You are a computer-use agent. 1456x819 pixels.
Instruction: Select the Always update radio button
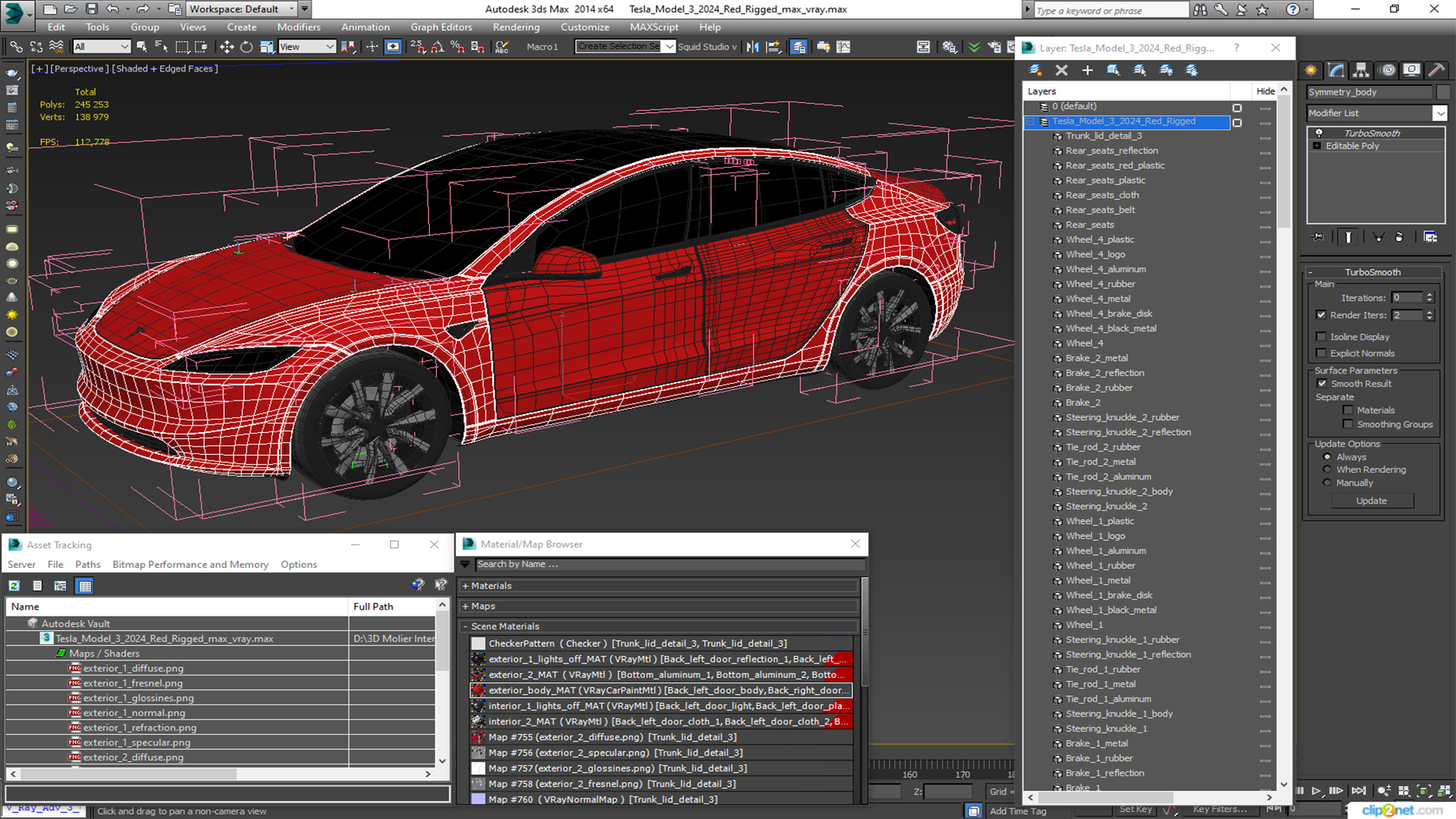[x=1327, y=457]
